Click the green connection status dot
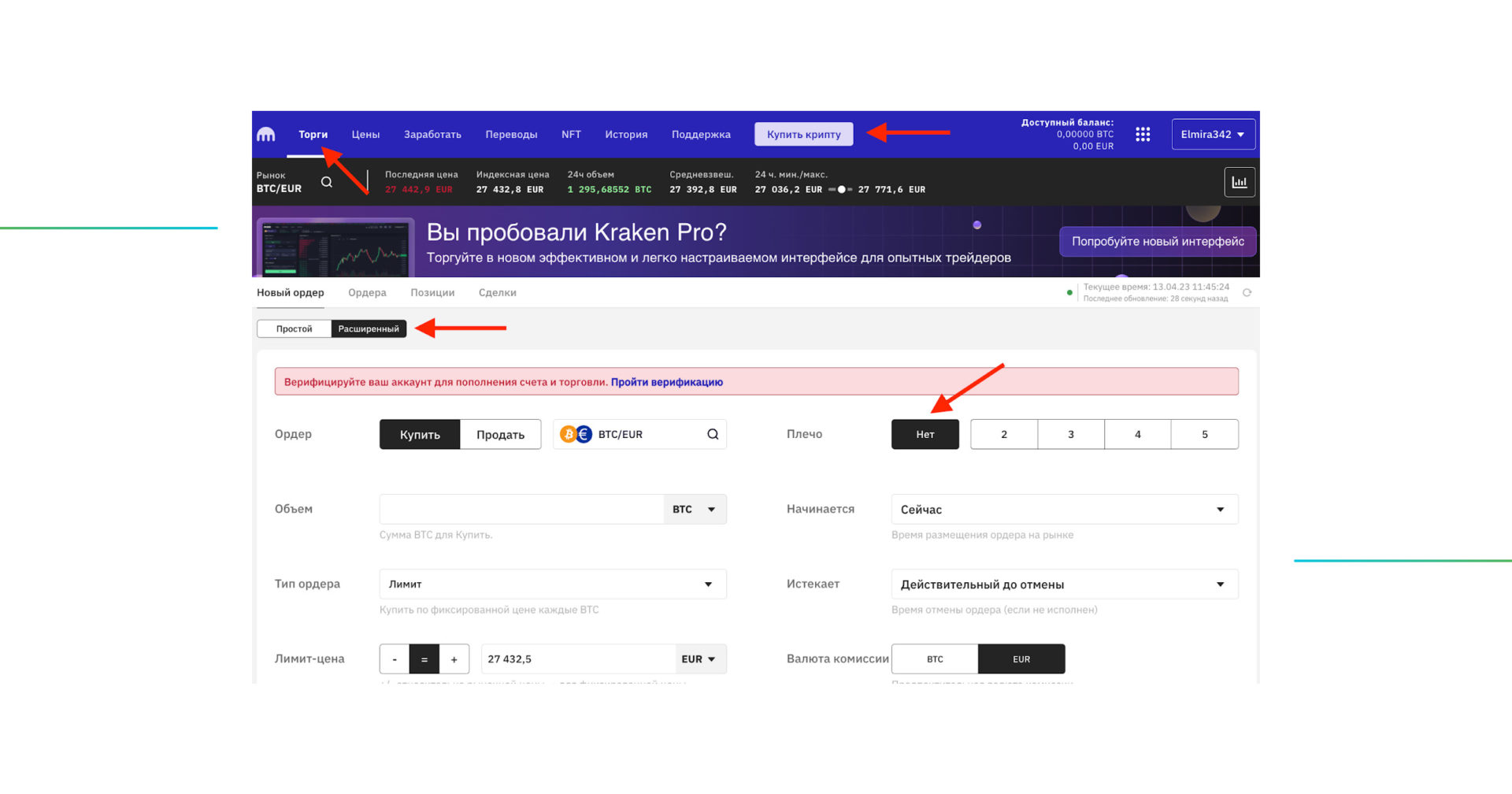This screenshot has height=794, width=1512. coord(1069,292)
